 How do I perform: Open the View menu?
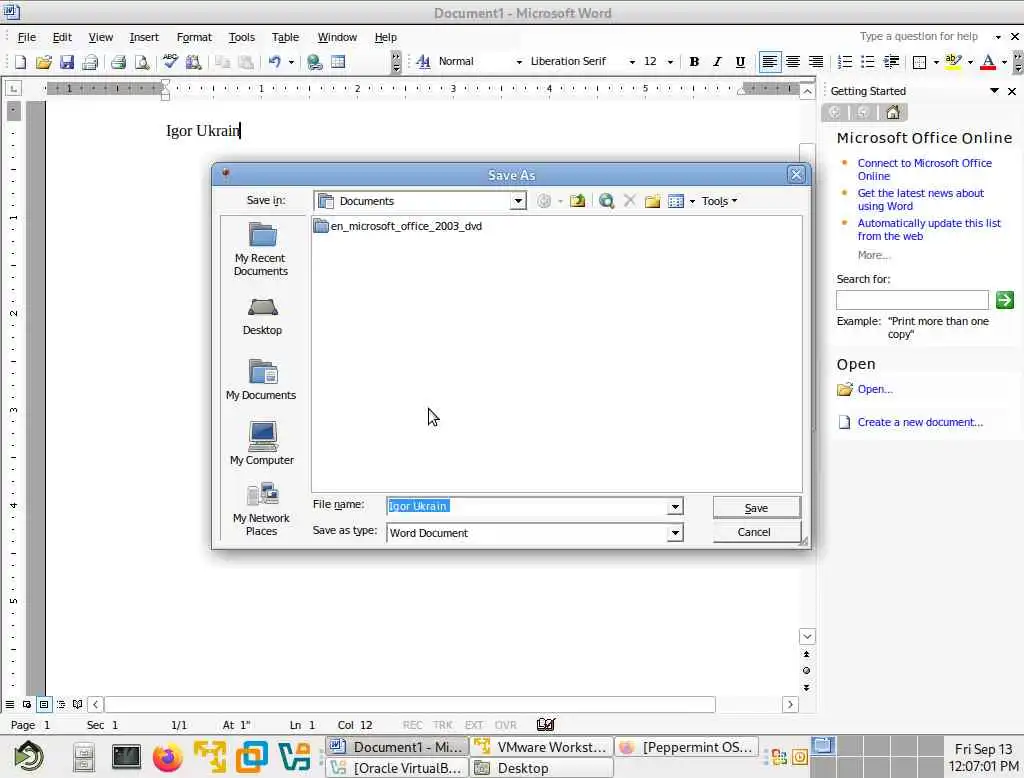[x=101, y=37]
